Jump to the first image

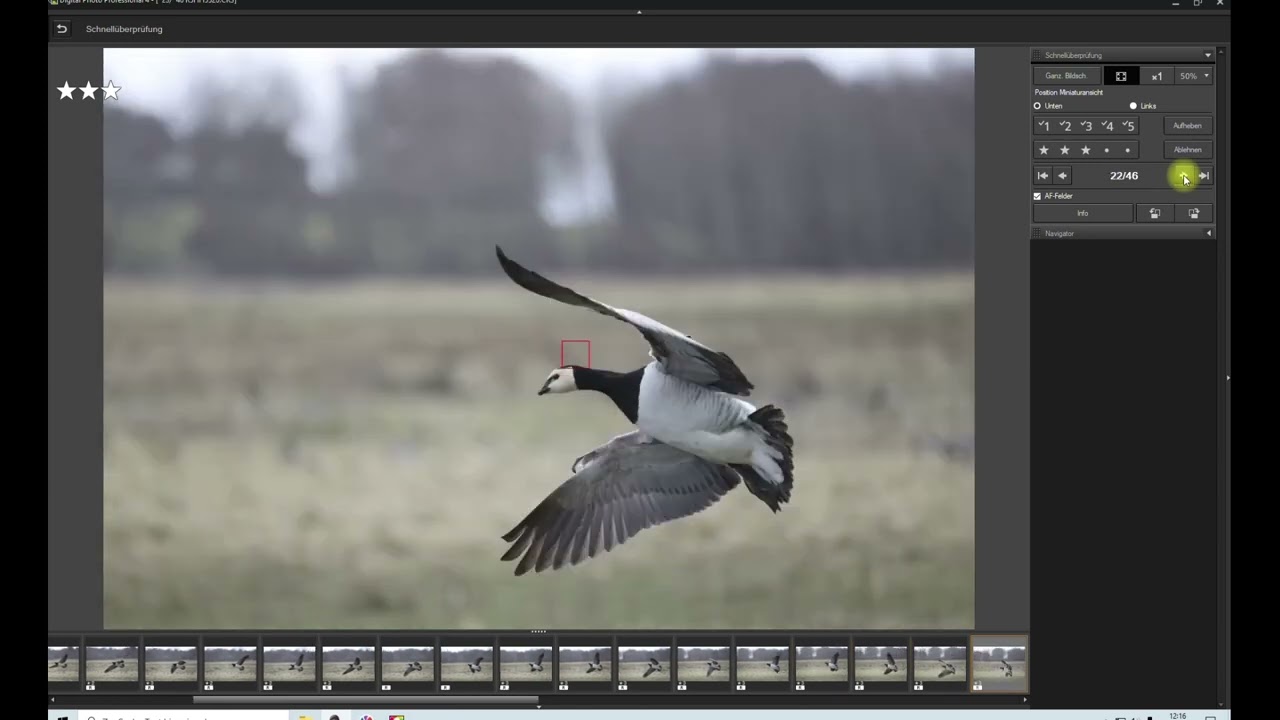[x=1043, y=176]
